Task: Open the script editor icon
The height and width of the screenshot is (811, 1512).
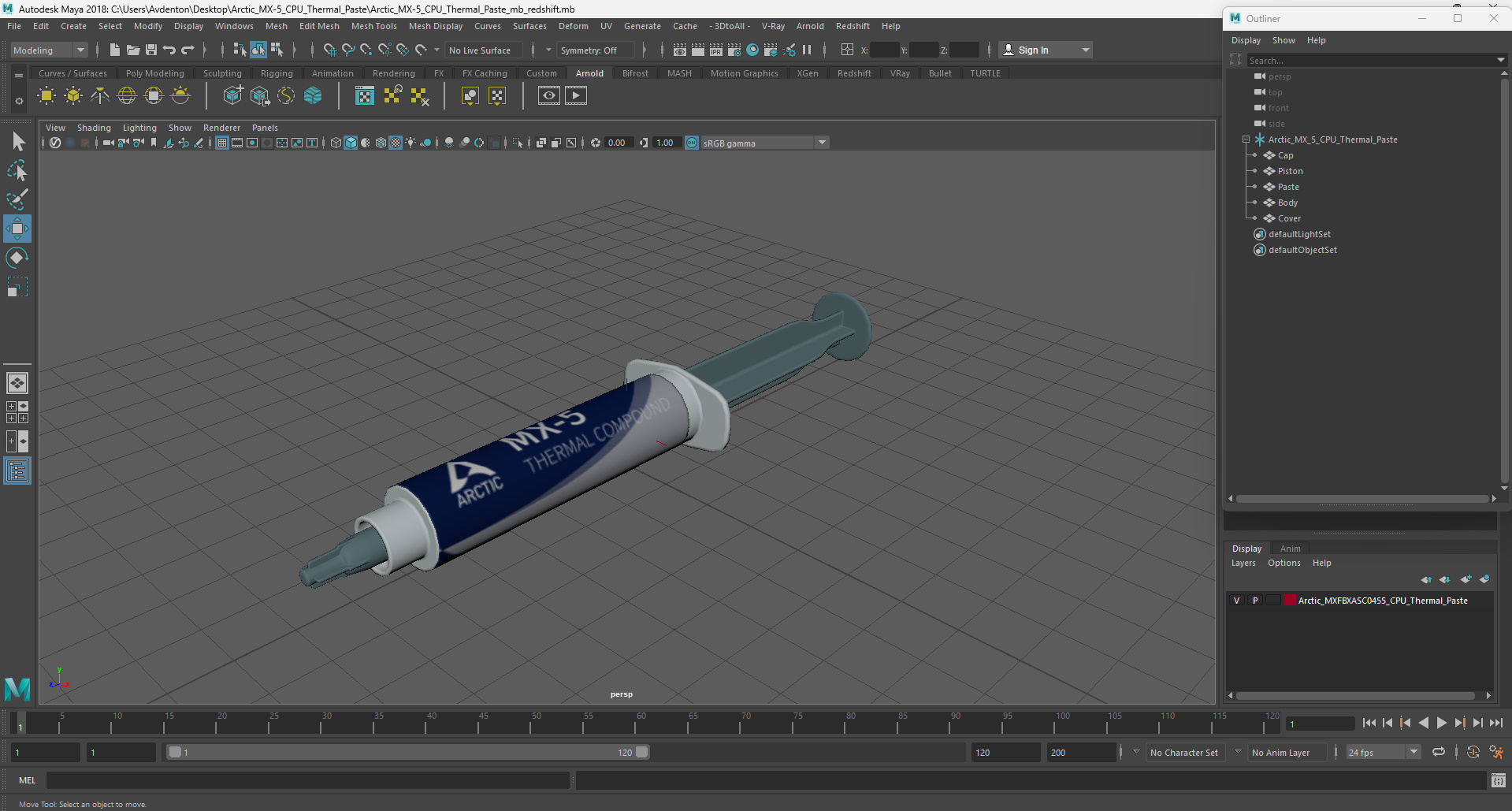Action: [1499, 780]
